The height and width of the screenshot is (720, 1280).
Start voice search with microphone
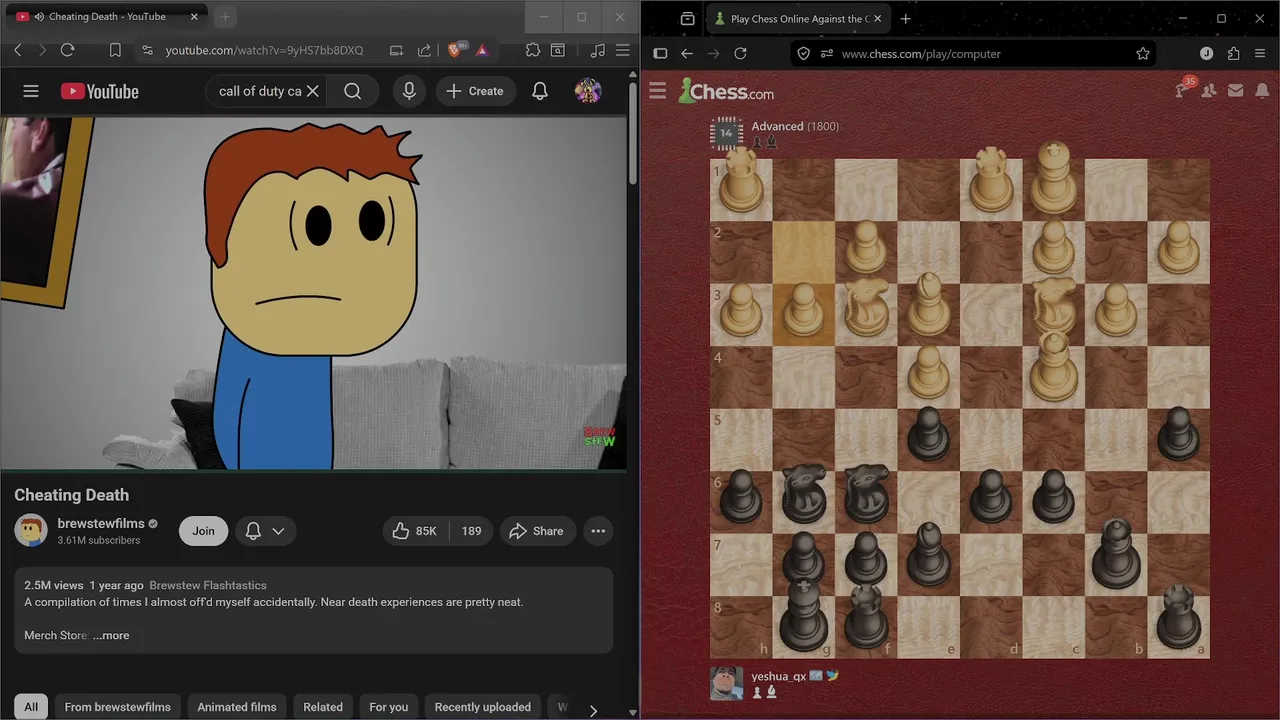tap(409, 91)
